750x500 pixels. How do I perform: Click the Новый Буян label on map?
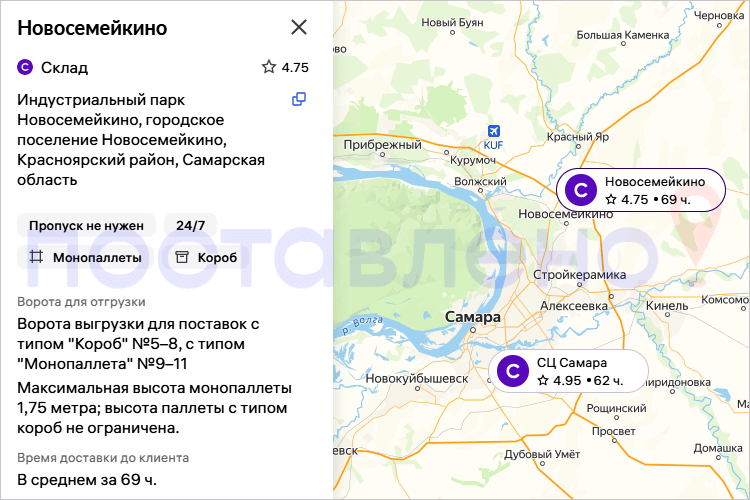[x=452, y=22]
